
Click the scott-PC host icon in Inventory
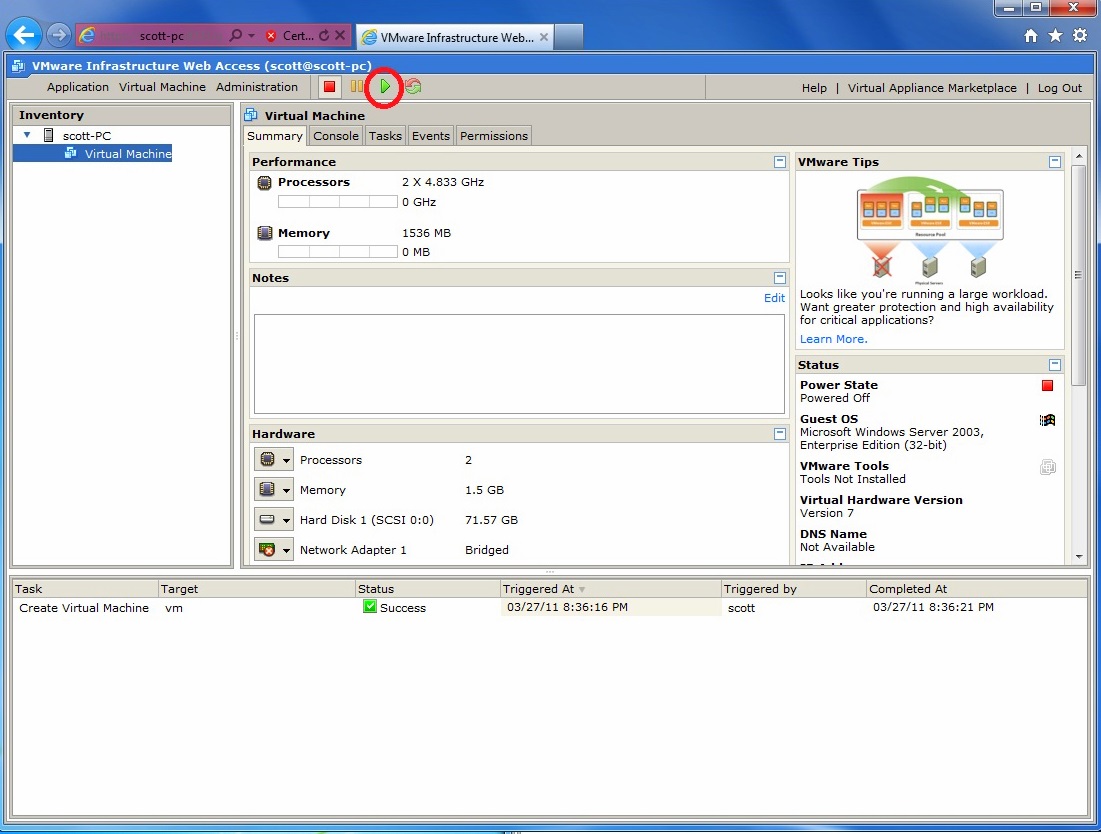tap(49, 135)
